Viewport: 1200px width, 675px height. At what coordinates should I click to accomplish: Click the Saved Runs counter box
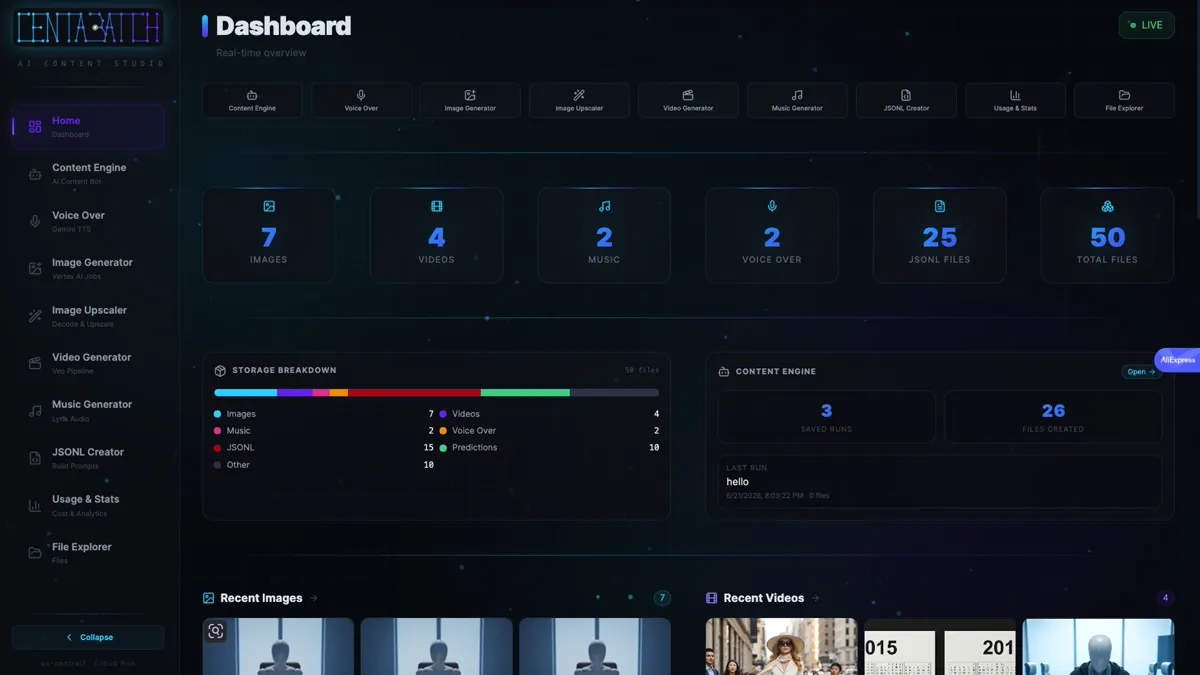827,416
